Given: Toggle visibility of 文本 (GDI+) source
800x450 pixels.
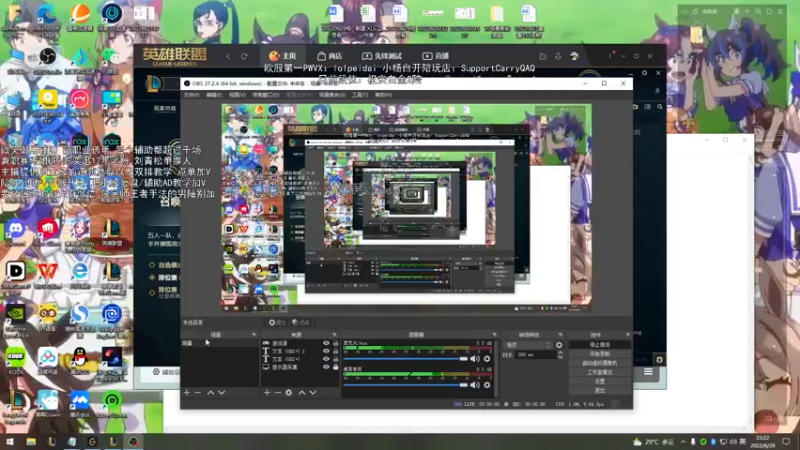Looking at the screenshot, I should point(326,359).
